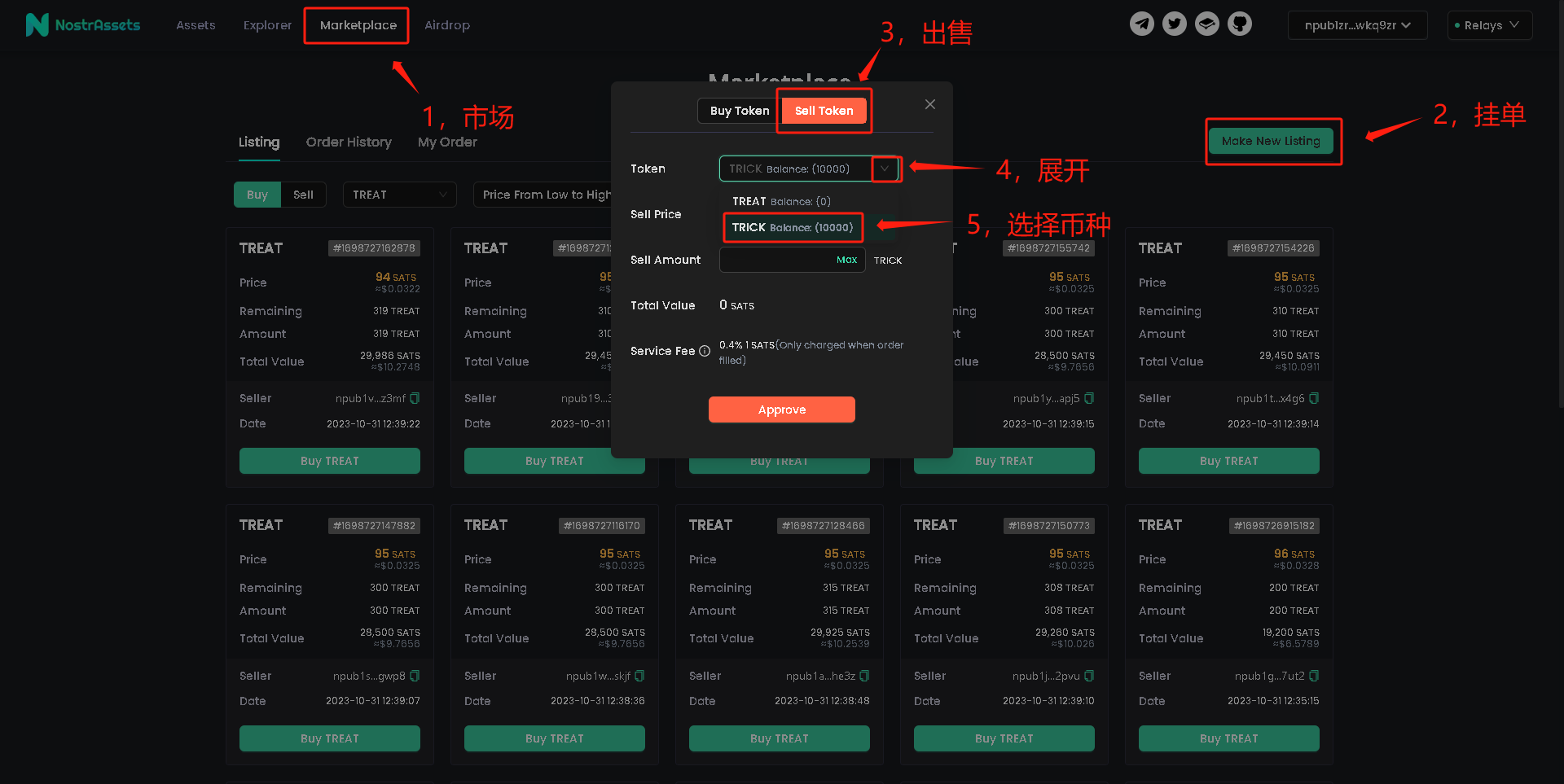Image resolution: width=1564 pixels, height=784 pixels.
Task: Click Service Fee info icon
Action: tap(705, 351)
